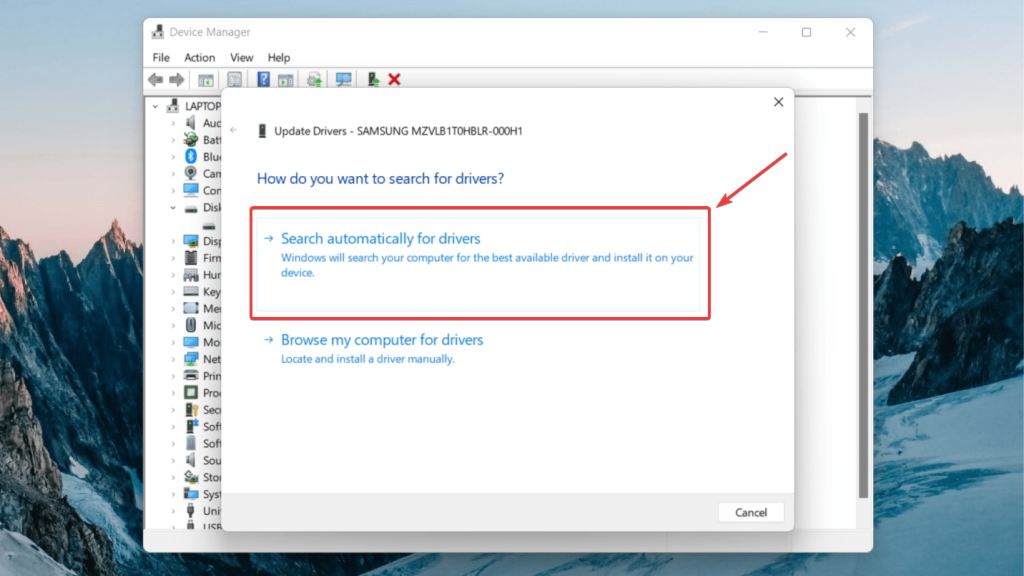
Task: Click the Cancel button in the wizard
Action: [750, 512]
